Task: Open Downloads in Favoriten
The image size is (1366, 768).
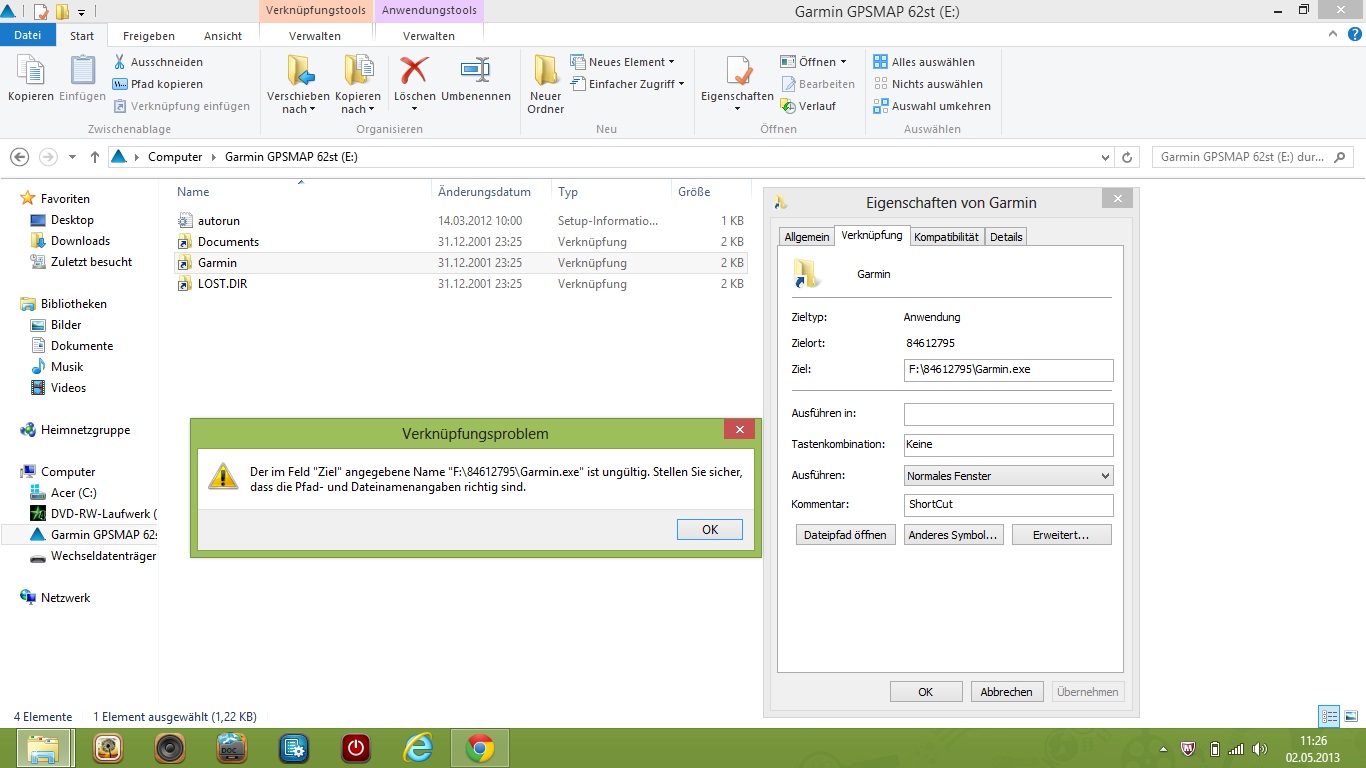Action: tap(80, 241)
